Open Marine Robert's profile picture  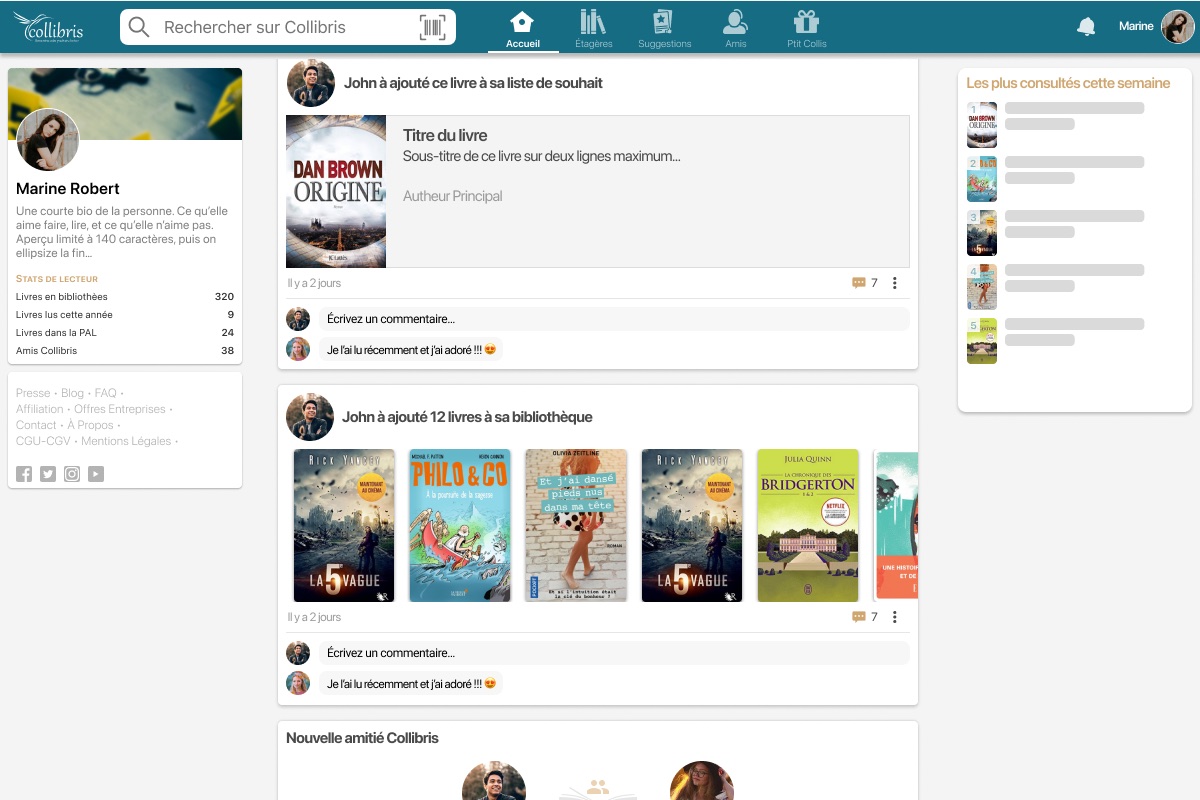48,140
